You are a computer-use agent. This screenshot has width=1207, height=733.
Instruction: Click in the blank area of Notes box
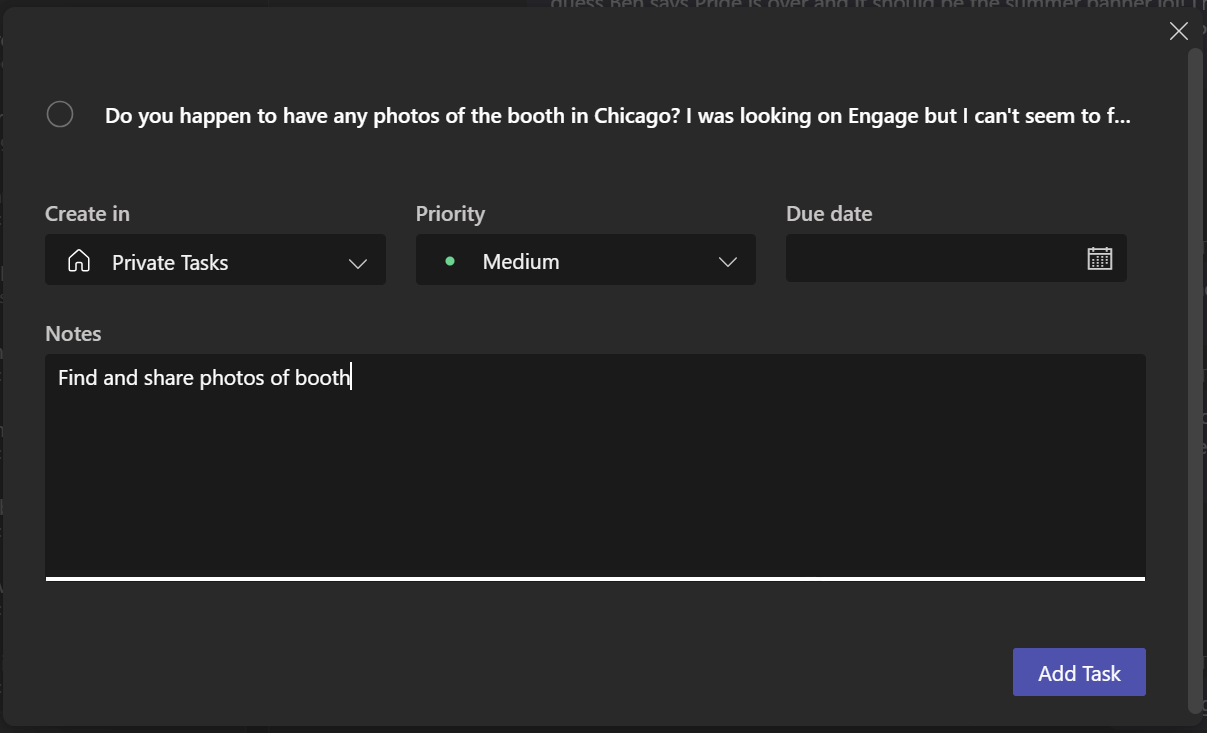pyautogui.click(x=595, y=480)
